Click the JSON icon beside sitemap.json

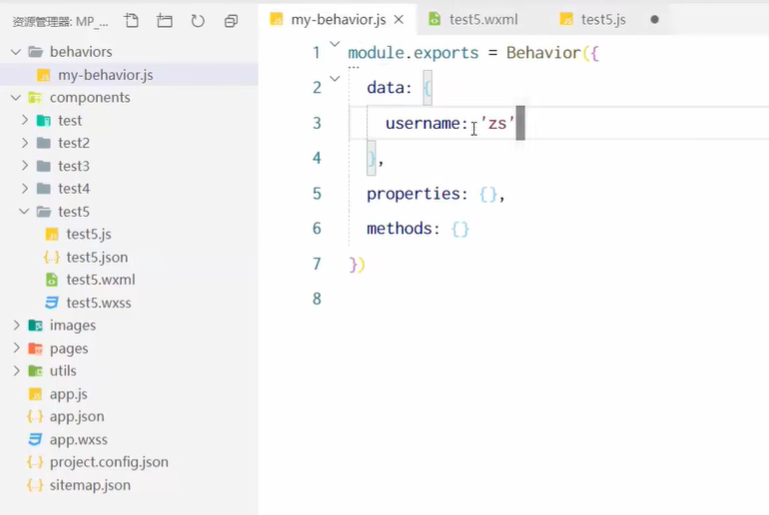point(35,485)
